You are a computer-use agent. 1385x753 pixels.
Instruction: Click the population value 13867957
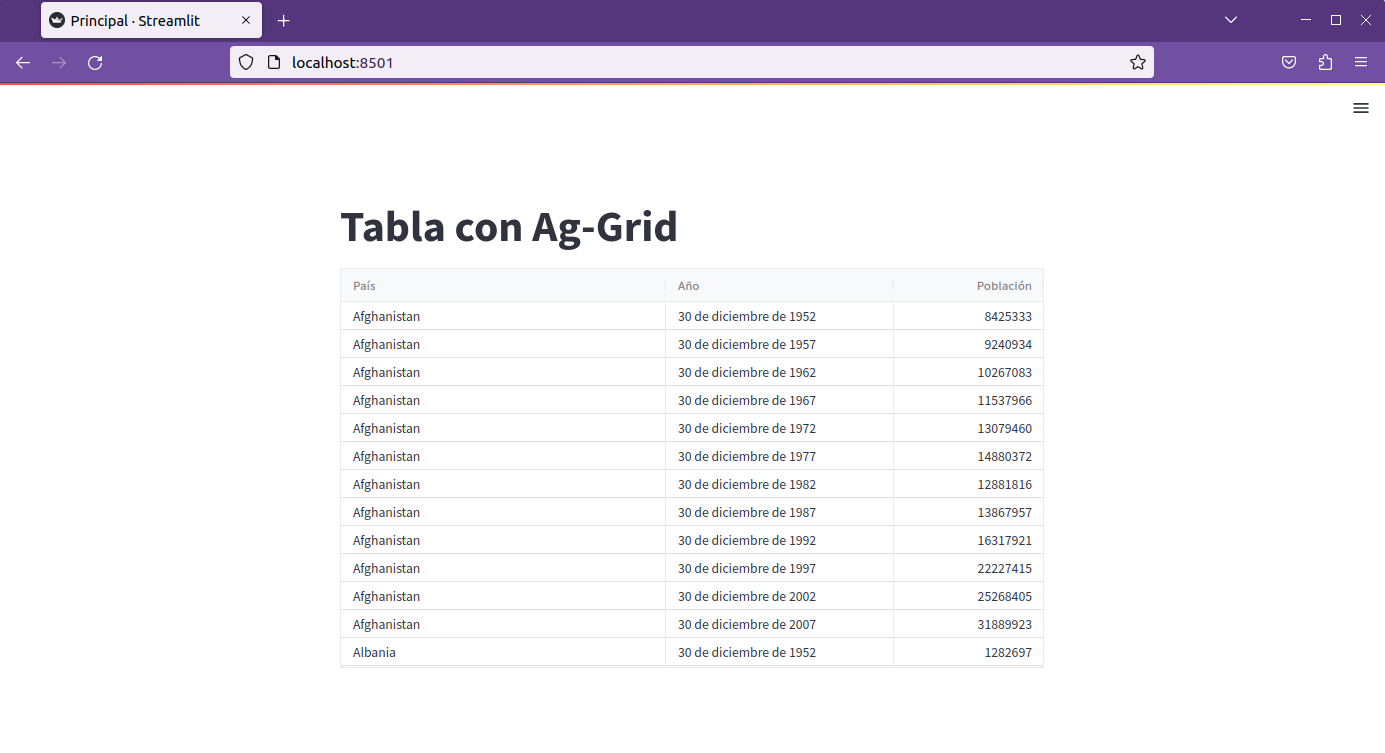point(1005,512)
